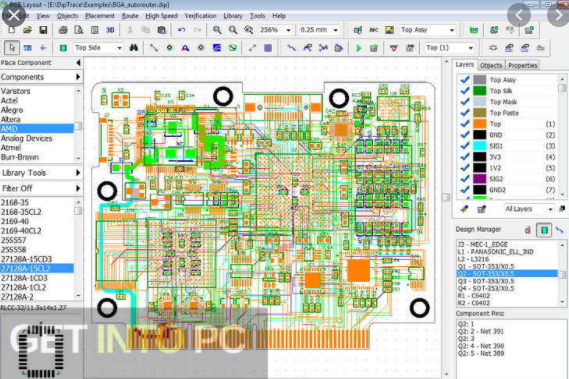The image size is (569, 379).
Task: Click the place text A tool
Action: (185, 48)
